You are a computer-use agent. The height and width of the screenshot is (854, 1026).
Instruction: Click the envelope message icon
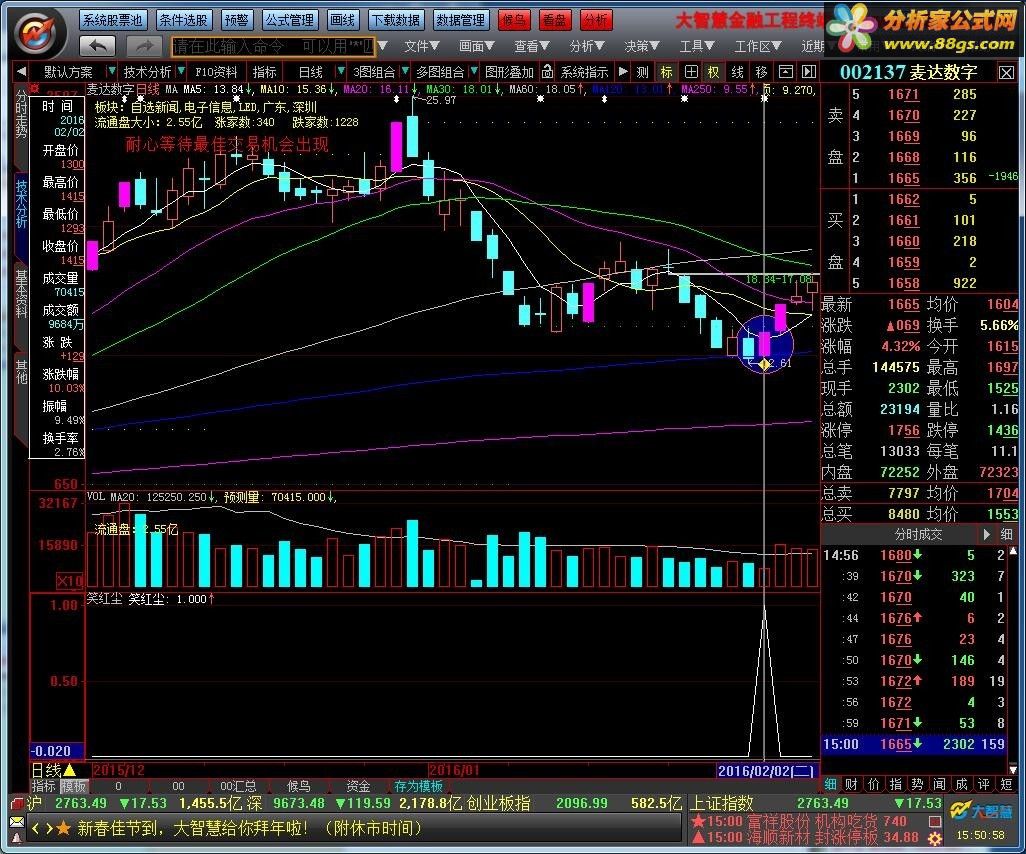pyautogui.click(x=18, y=822)
